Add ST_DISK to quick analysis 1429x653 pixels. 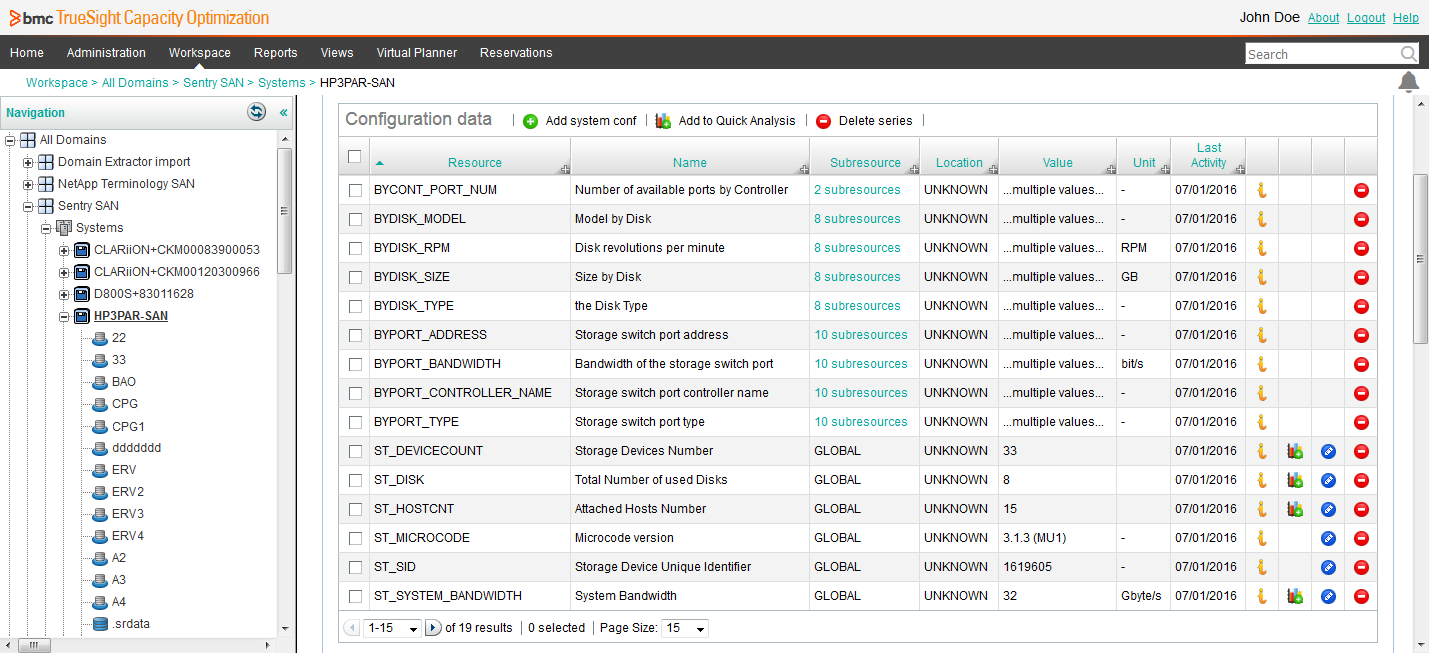point(1295,480)
